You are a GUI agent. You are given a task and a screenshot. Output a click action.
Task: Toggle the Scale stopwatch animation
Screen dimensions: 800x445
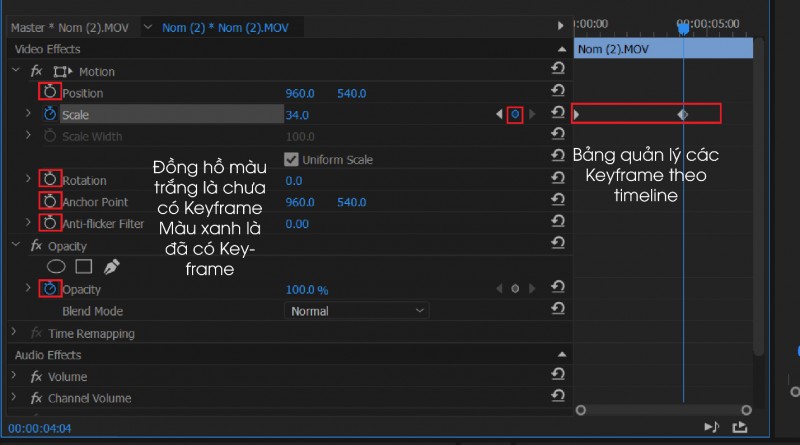[49, 114]
